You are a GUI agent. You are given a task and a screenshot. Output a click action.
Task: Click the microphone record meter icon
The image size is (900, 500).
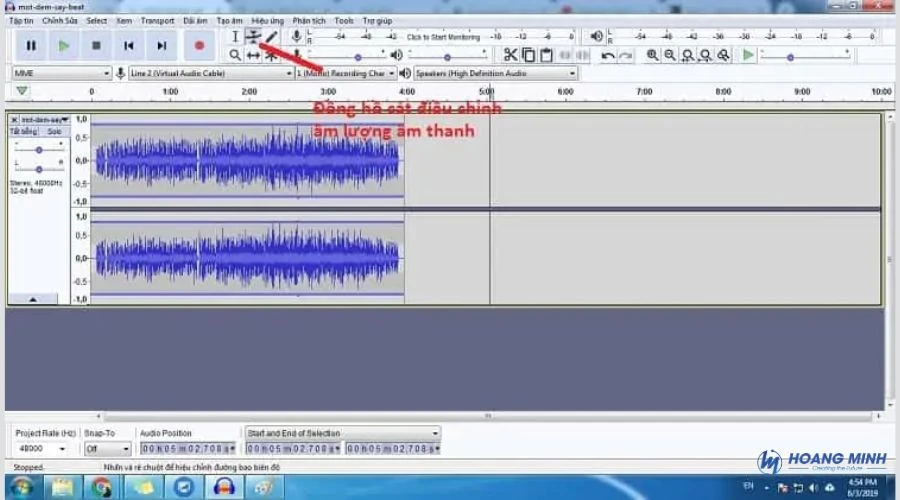pyautogui.click(x=296, y=36)
